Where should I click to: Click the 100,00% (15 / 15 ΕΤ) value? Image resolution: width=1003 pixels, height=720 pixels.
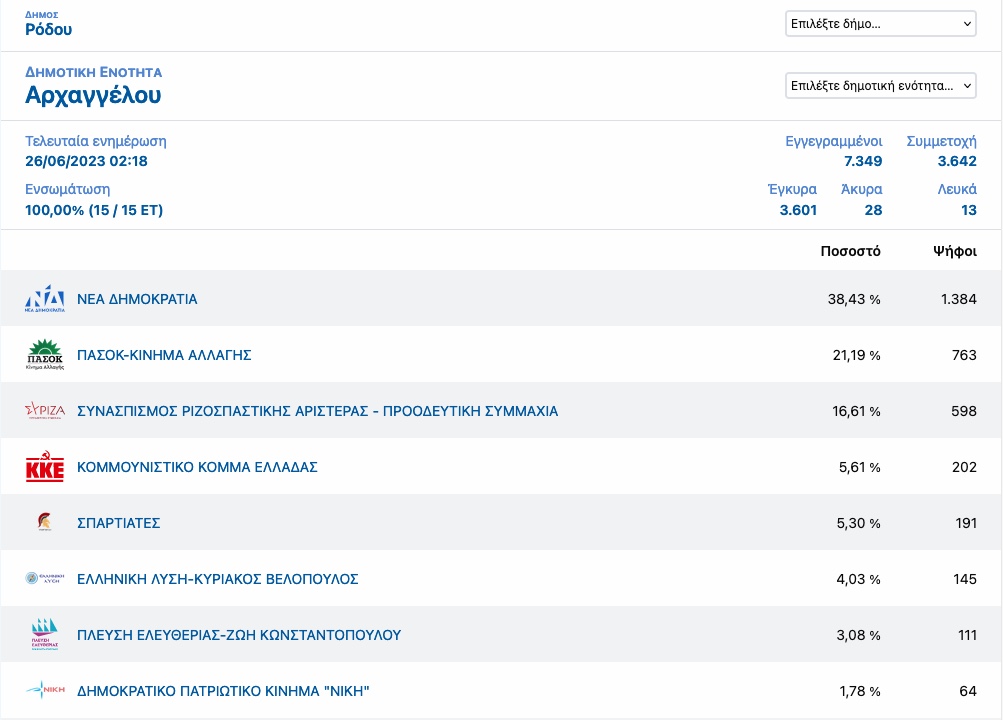tap(94, 210)
